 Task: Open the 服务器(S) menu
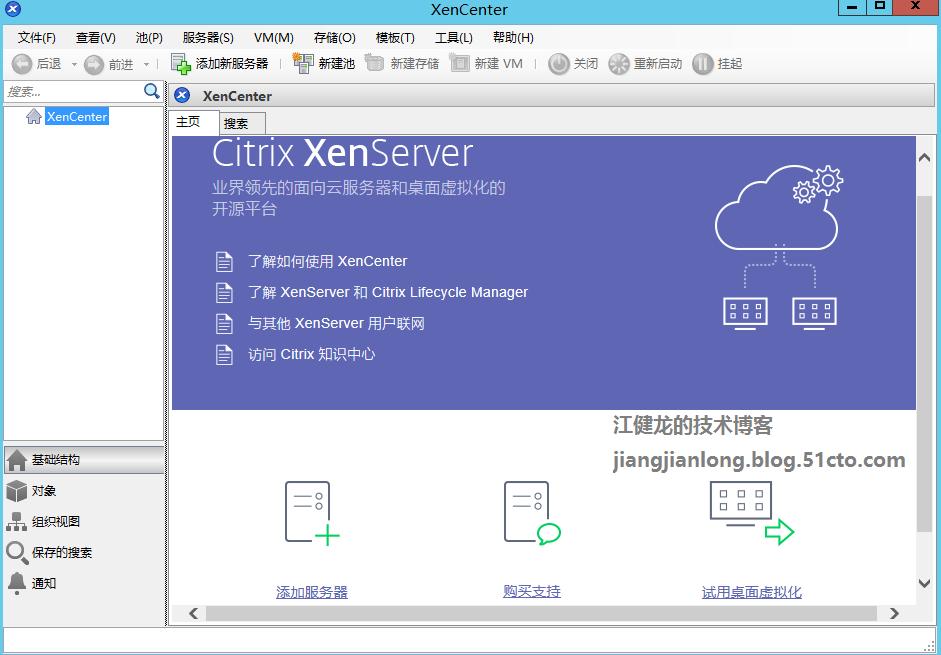[x=208, y=38]
